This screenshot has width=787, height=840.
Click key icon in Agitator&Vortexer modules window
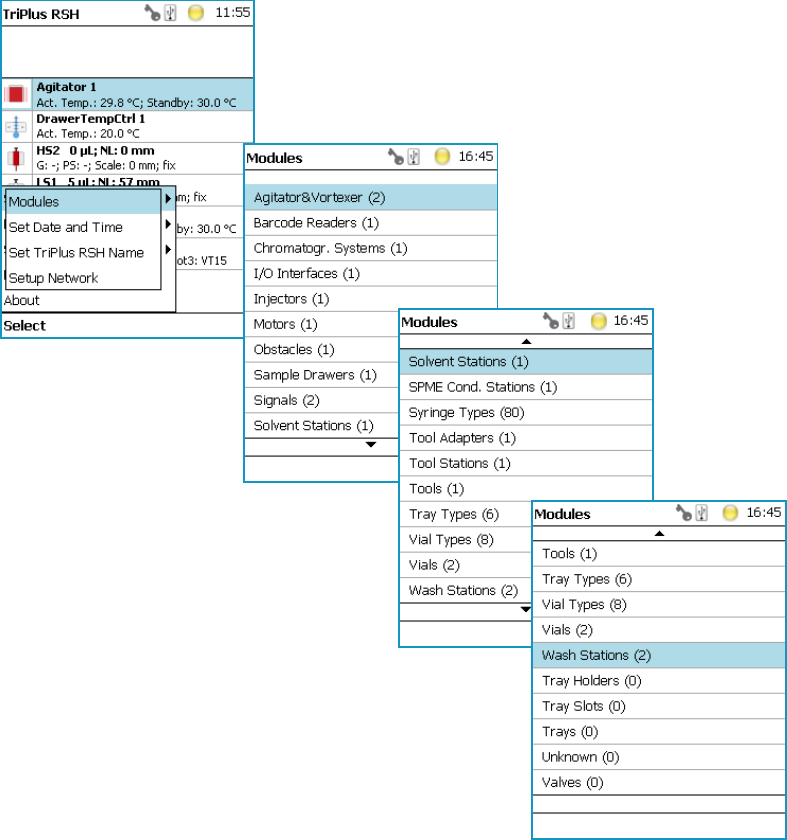pos(396,156)
